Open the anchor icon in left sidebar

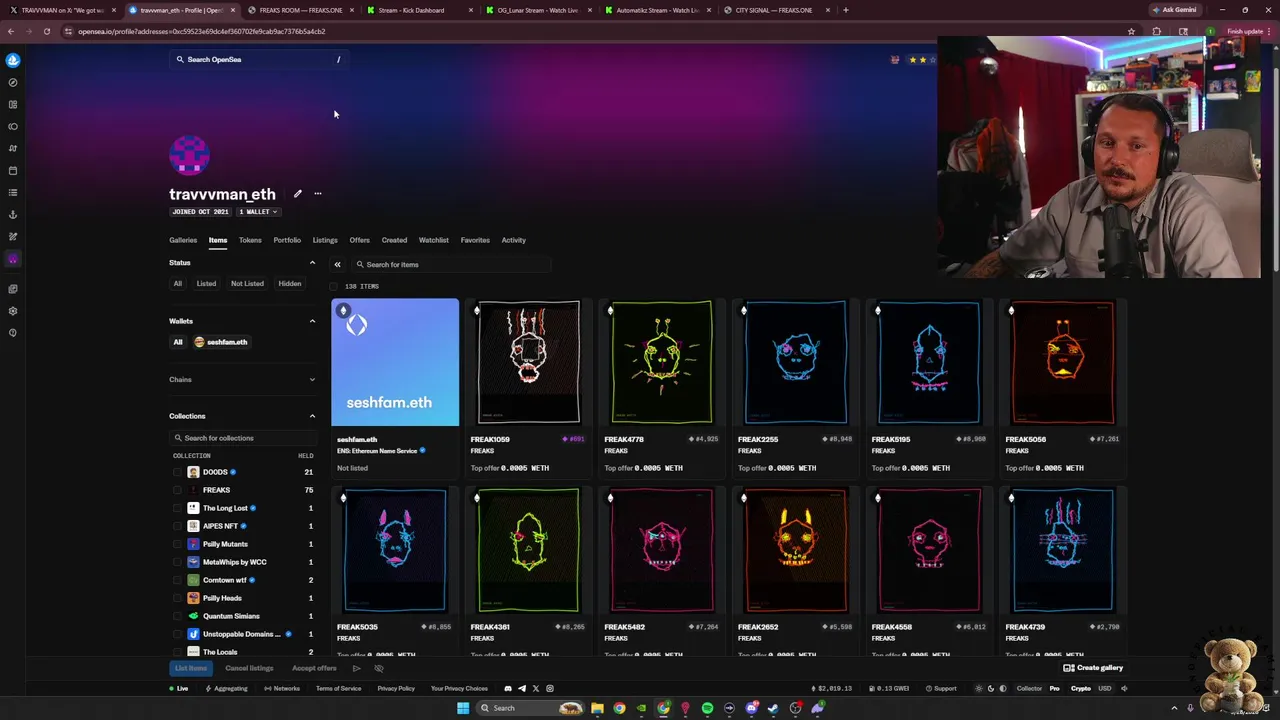pyautogui.click(x=13, y=215)
